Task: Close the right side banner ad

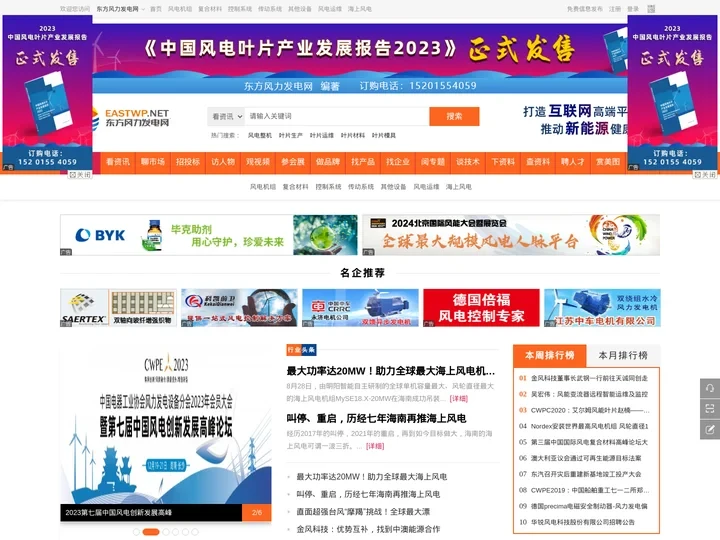Action: tap(704, 175)
